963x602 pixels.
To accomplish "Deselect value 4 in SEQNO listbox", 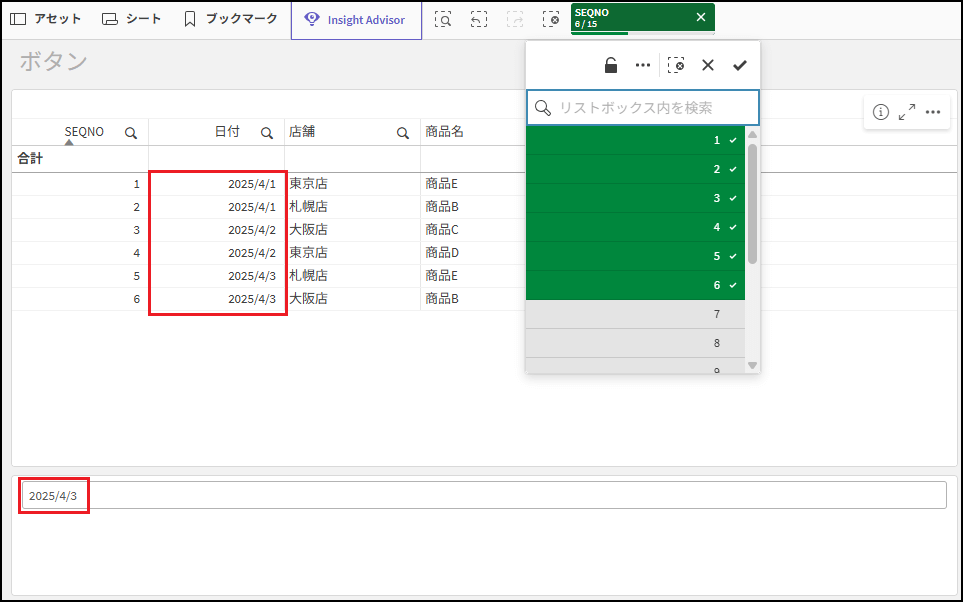I will pyautogui.click(x=635, y=227).
